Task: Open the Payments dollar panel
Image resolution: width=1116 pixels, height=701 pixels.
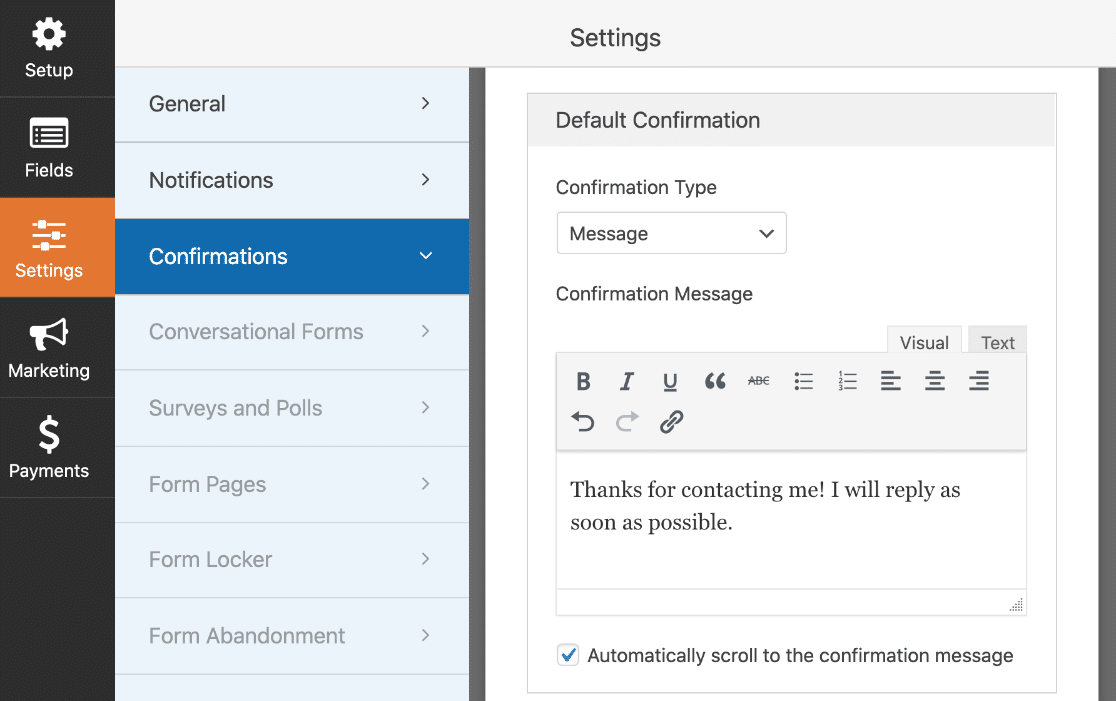Action: click(49, 448)
